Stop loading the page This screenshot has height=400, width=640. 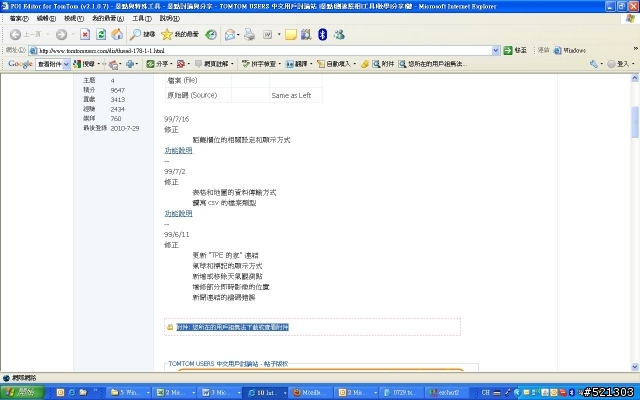click(x=85, y=35)
